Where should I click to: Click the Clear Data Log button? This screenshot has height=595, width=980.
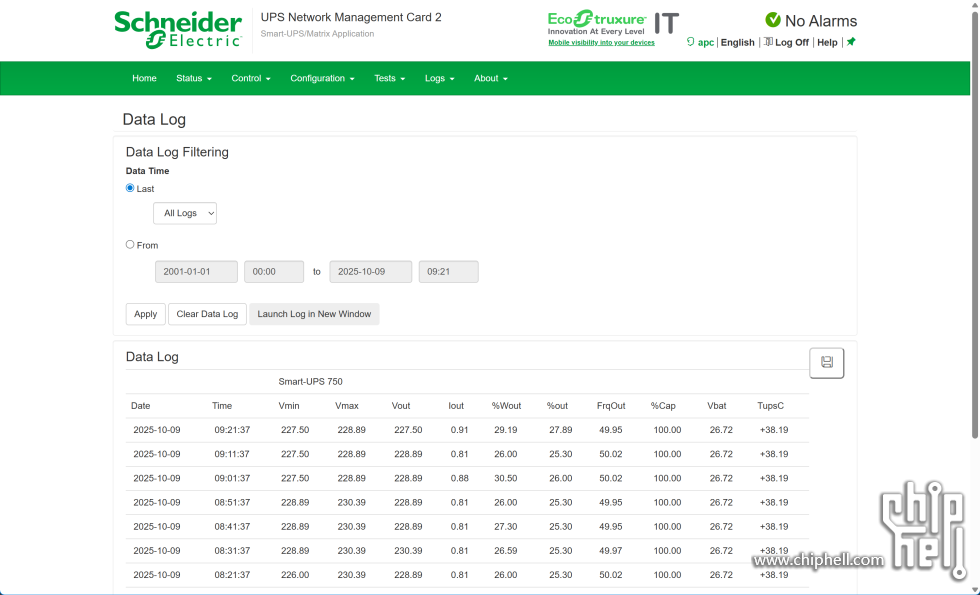coord(207,314)
